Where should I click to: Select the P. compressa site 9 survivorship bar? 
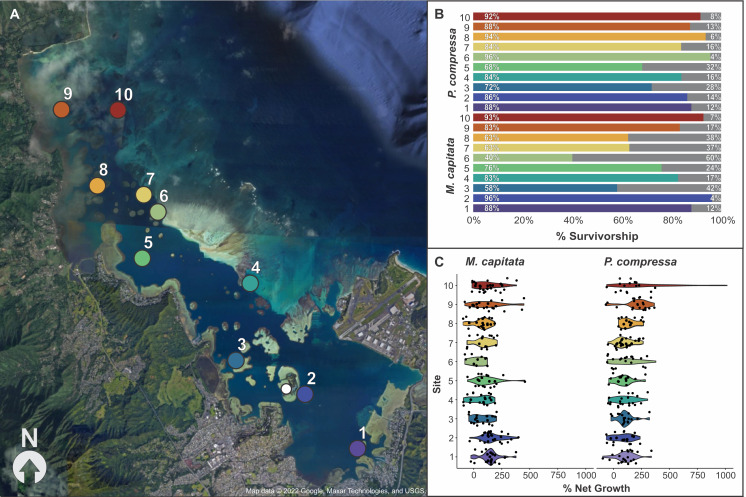[x=581, y=27]
